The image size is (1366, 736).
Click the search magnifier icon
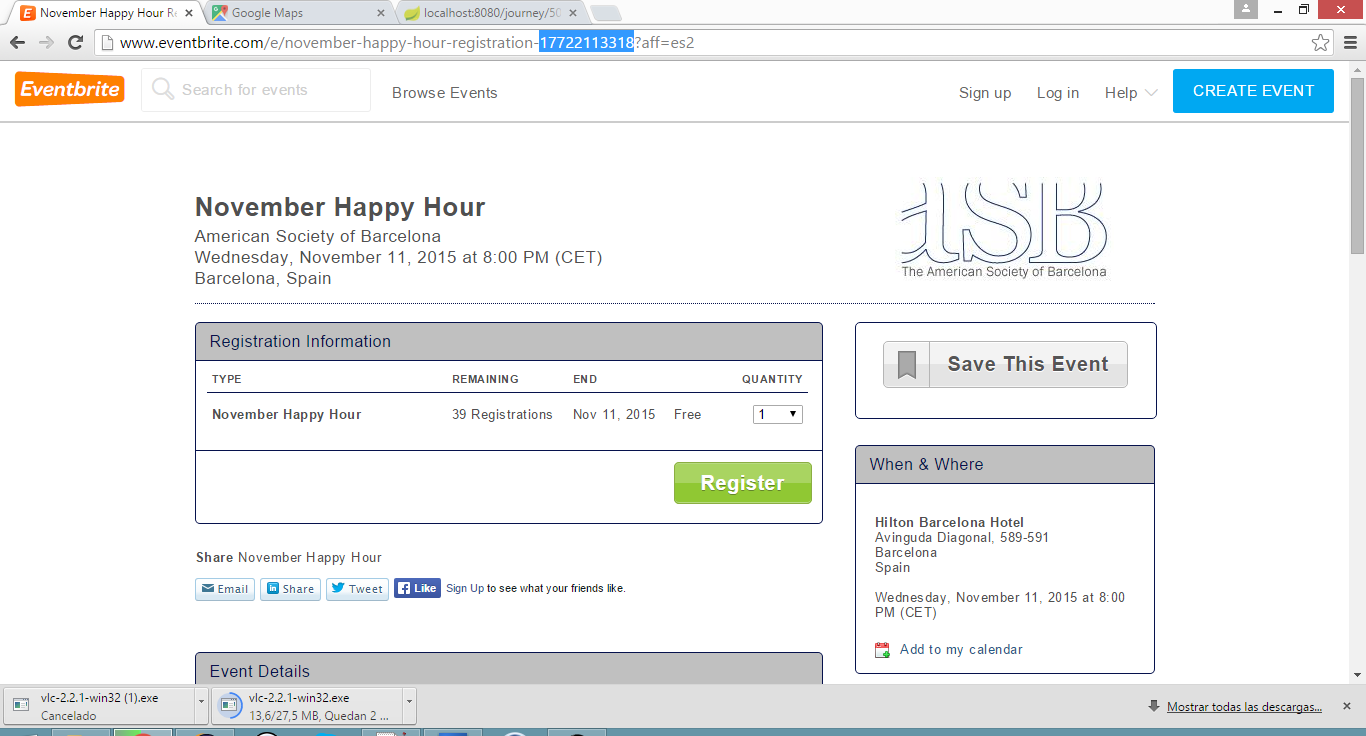162,90
